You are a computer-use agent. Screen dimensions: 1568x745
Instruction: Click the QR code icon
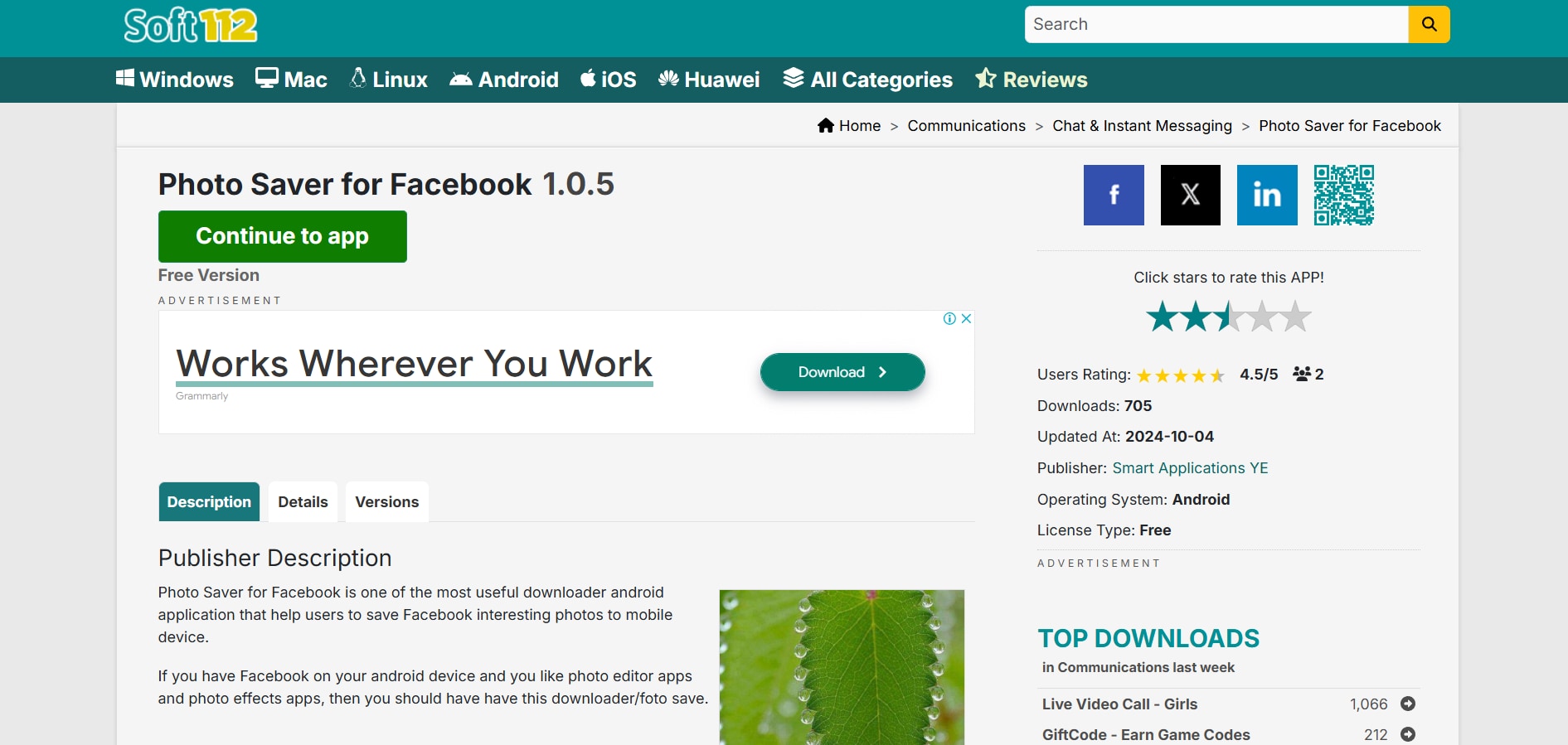click(1344, 195)
